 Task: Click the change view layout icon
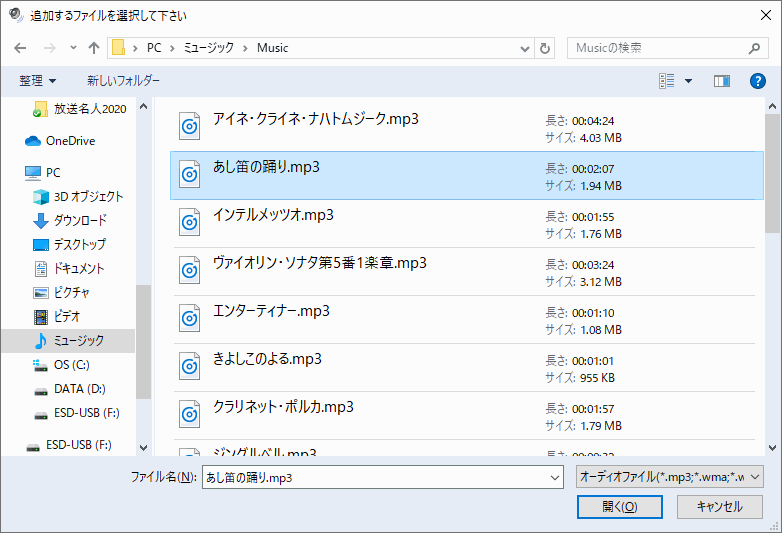[667, 80]
